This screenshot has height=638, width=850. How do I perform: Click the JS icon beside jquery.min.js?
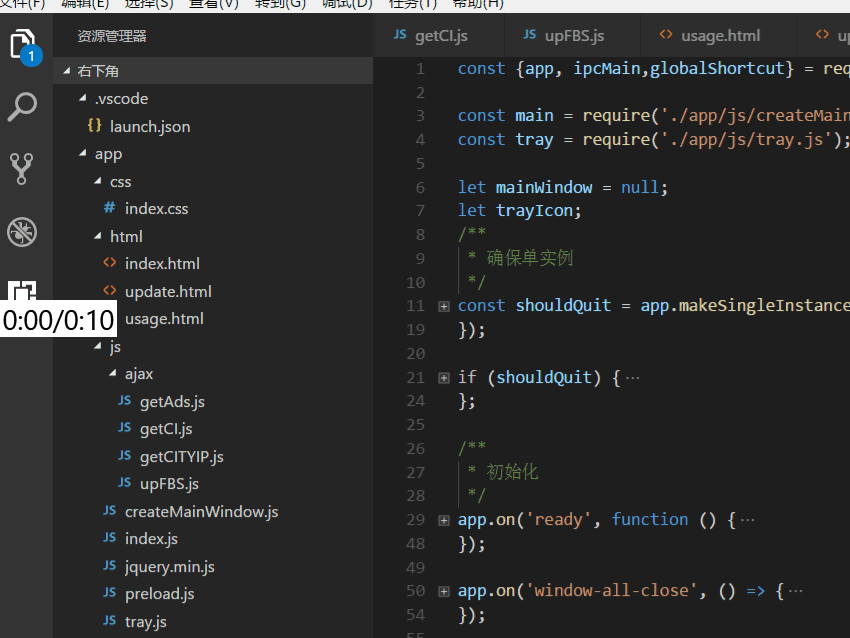[110, 565]
